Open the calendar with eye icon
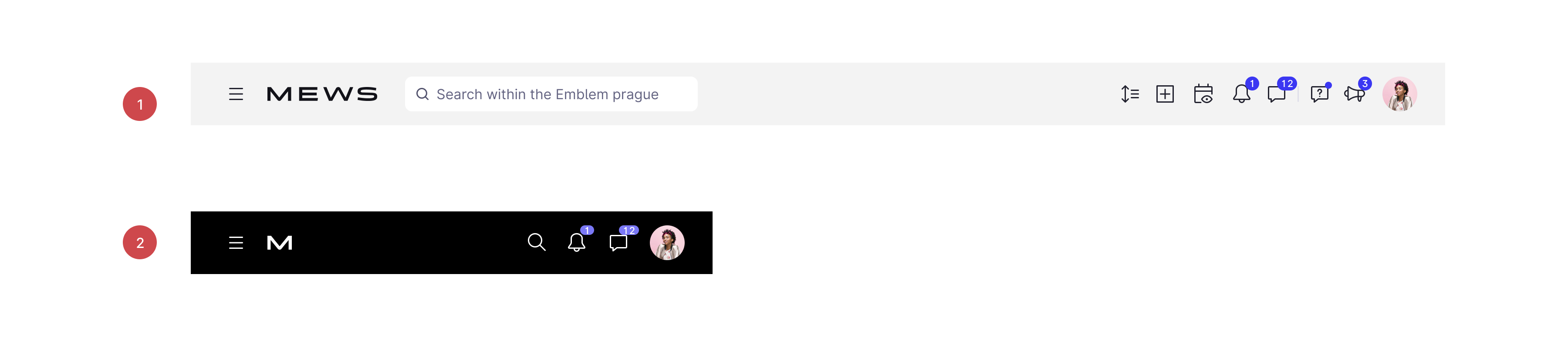This screenshot has width=1568, height=348. 1203,94
